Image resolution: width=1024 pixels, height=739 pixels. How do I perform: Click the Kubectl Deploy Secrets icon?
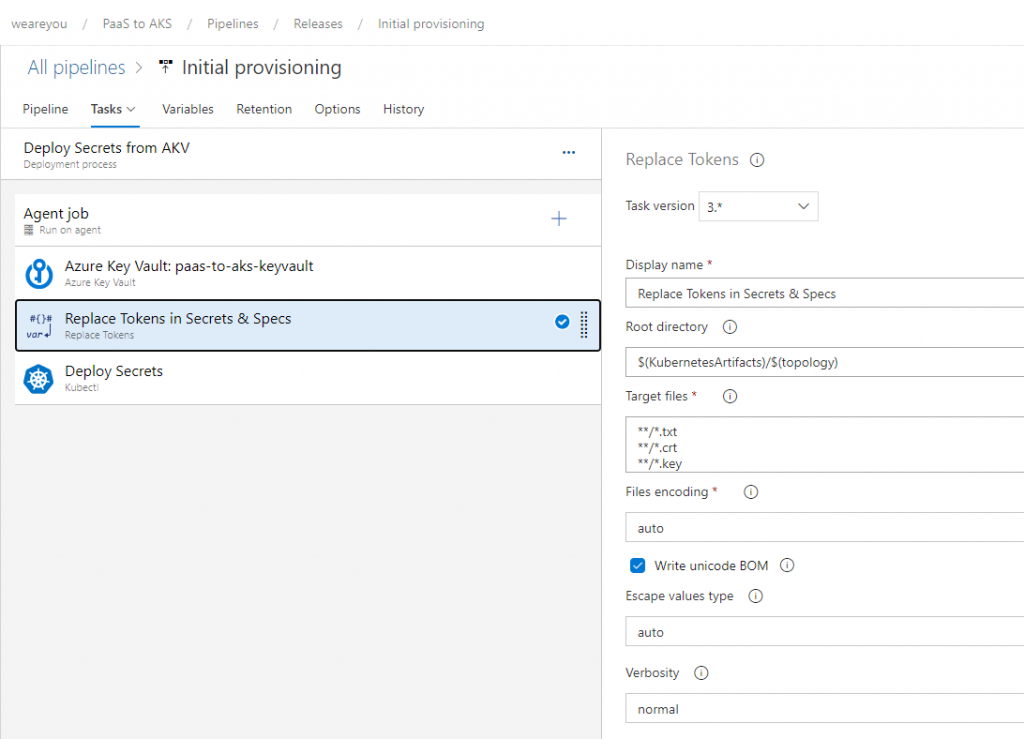click(x=39, y=379)
